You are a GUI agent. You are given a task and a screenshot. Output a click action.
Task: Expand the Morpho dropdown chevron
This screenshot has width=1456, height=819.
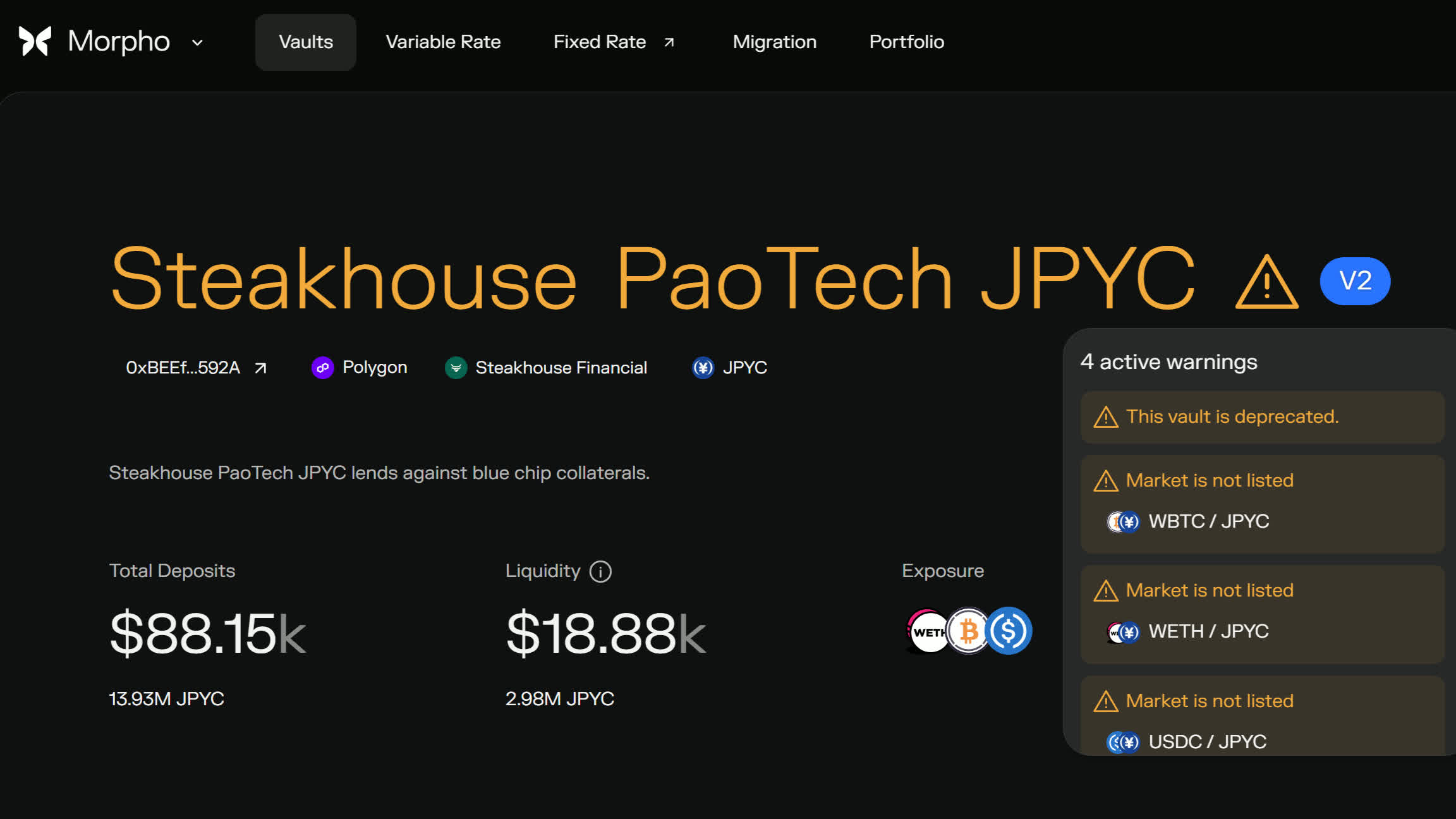(x=197, y=42)
